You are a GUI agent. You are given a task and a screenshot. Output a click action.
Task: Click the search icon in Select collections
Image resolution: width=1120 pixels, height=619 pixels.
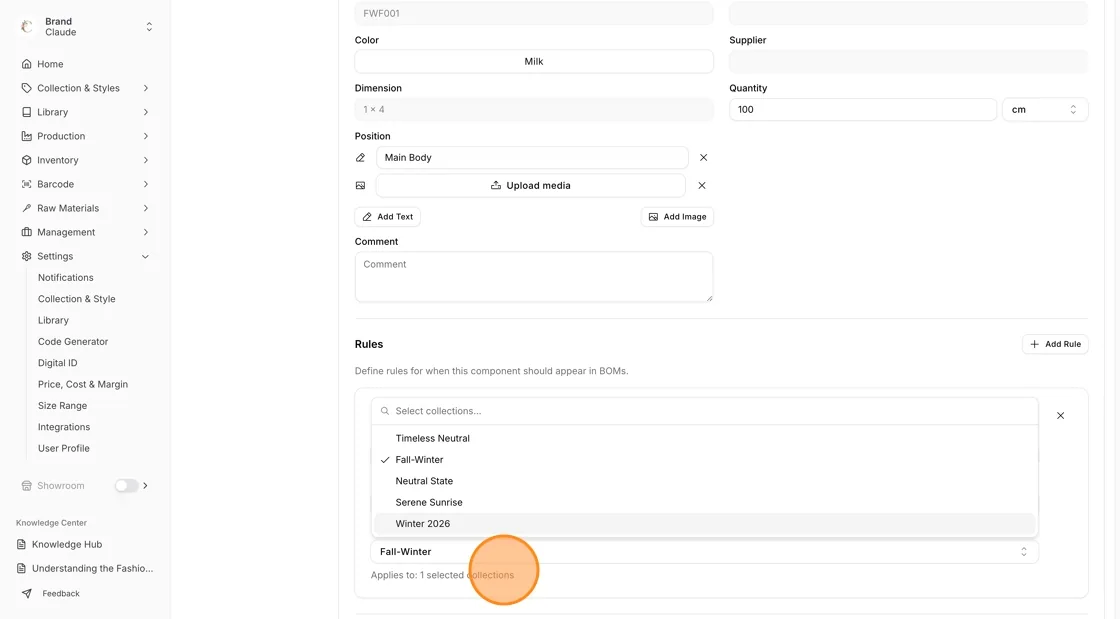[x=385, y=411]
